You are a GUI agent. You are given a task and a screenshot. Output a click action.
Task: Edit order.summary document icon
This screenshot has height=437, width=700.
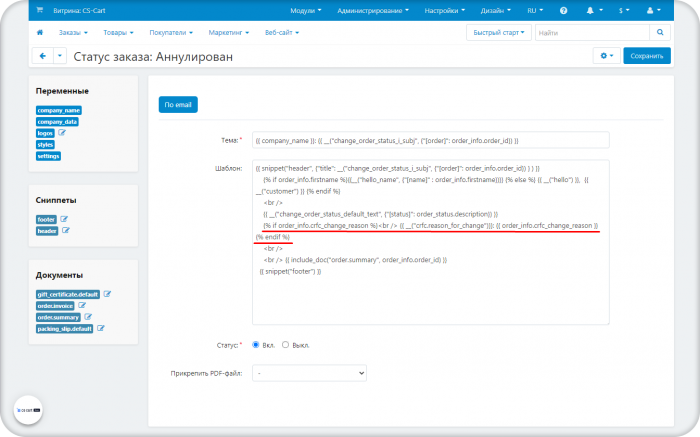pos(88,317)
